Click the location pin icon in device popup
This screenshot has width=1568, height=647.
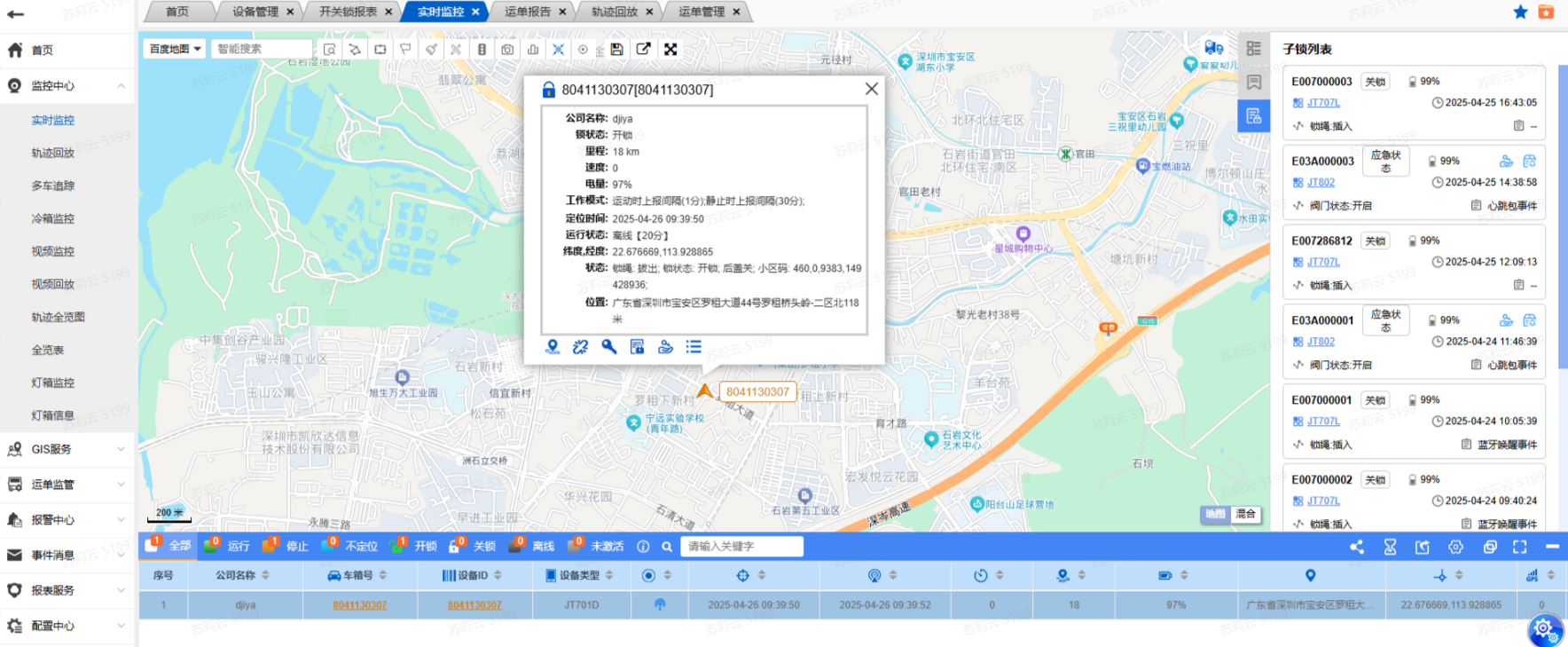553,347
